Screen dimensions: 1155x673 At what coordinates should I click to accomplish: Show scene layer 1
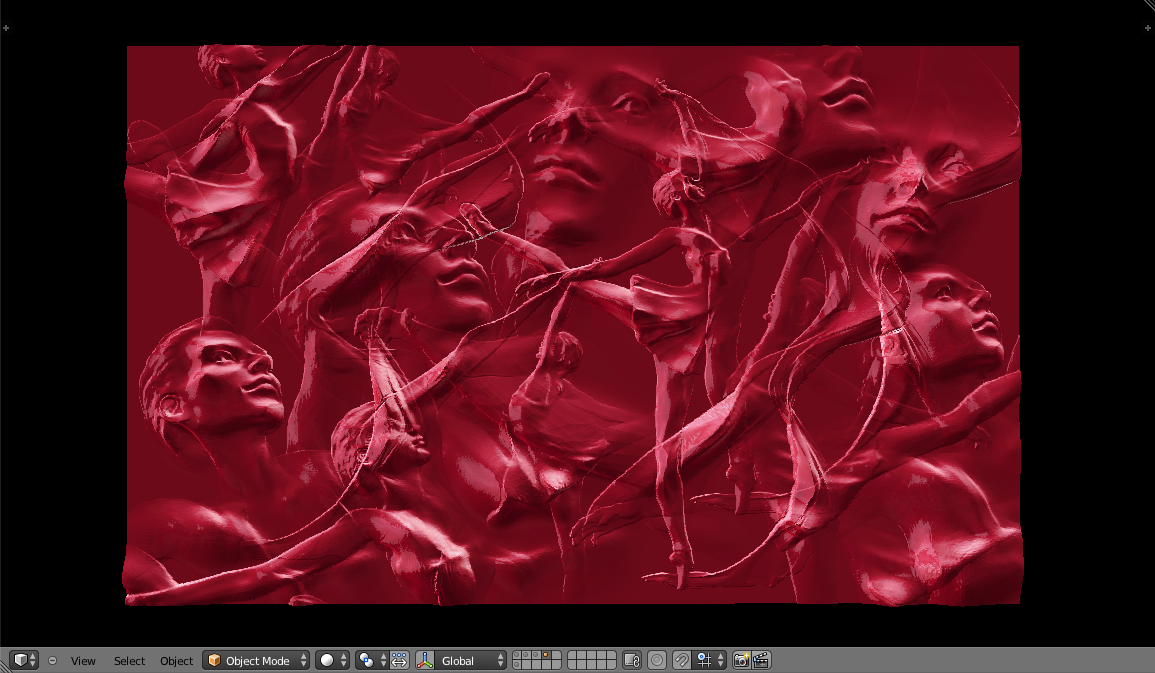(517, 655)
